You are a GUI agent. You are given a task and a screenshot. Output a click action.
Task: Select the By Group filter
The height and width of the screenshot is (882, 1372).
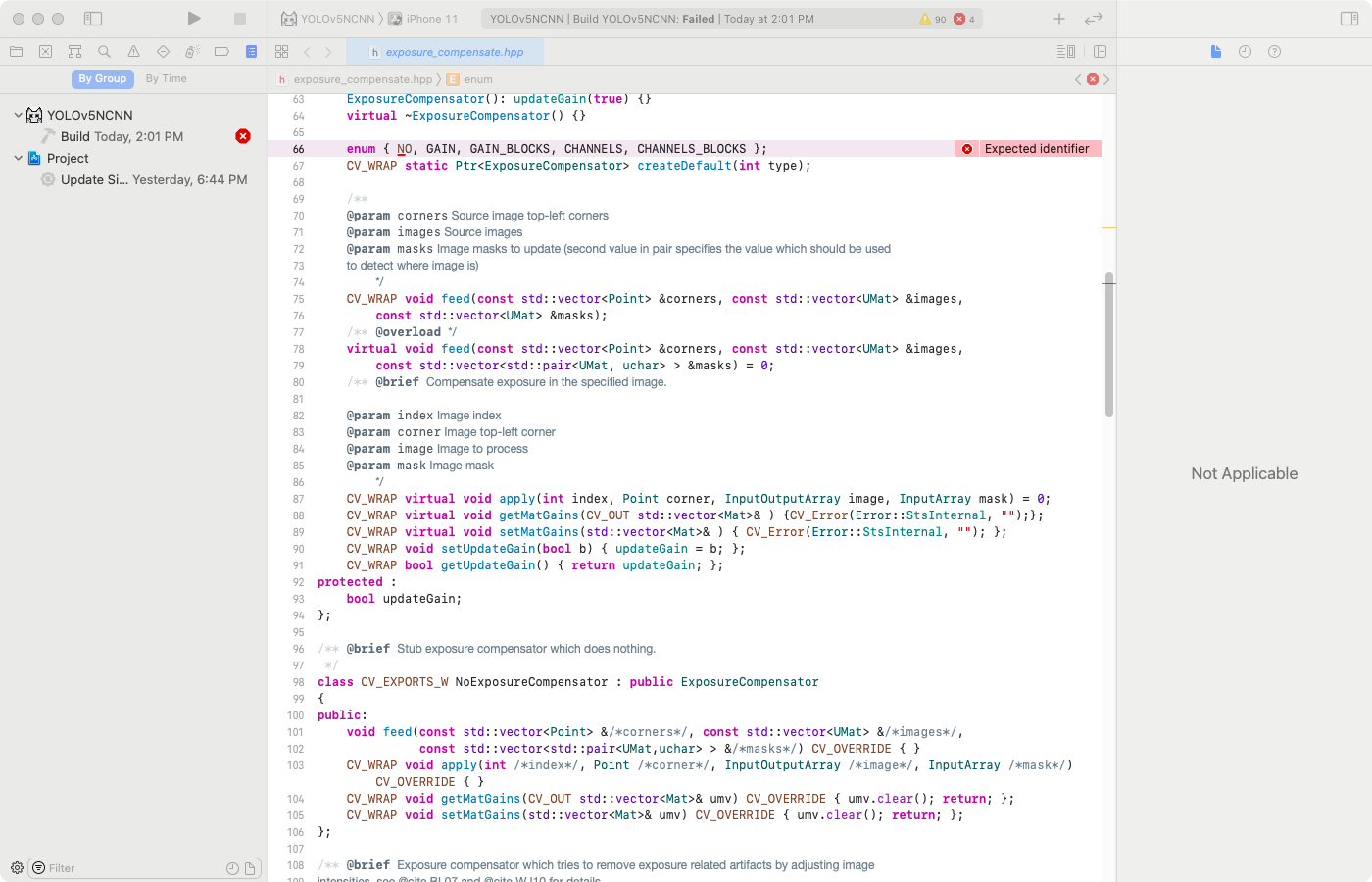pos(103,79)
